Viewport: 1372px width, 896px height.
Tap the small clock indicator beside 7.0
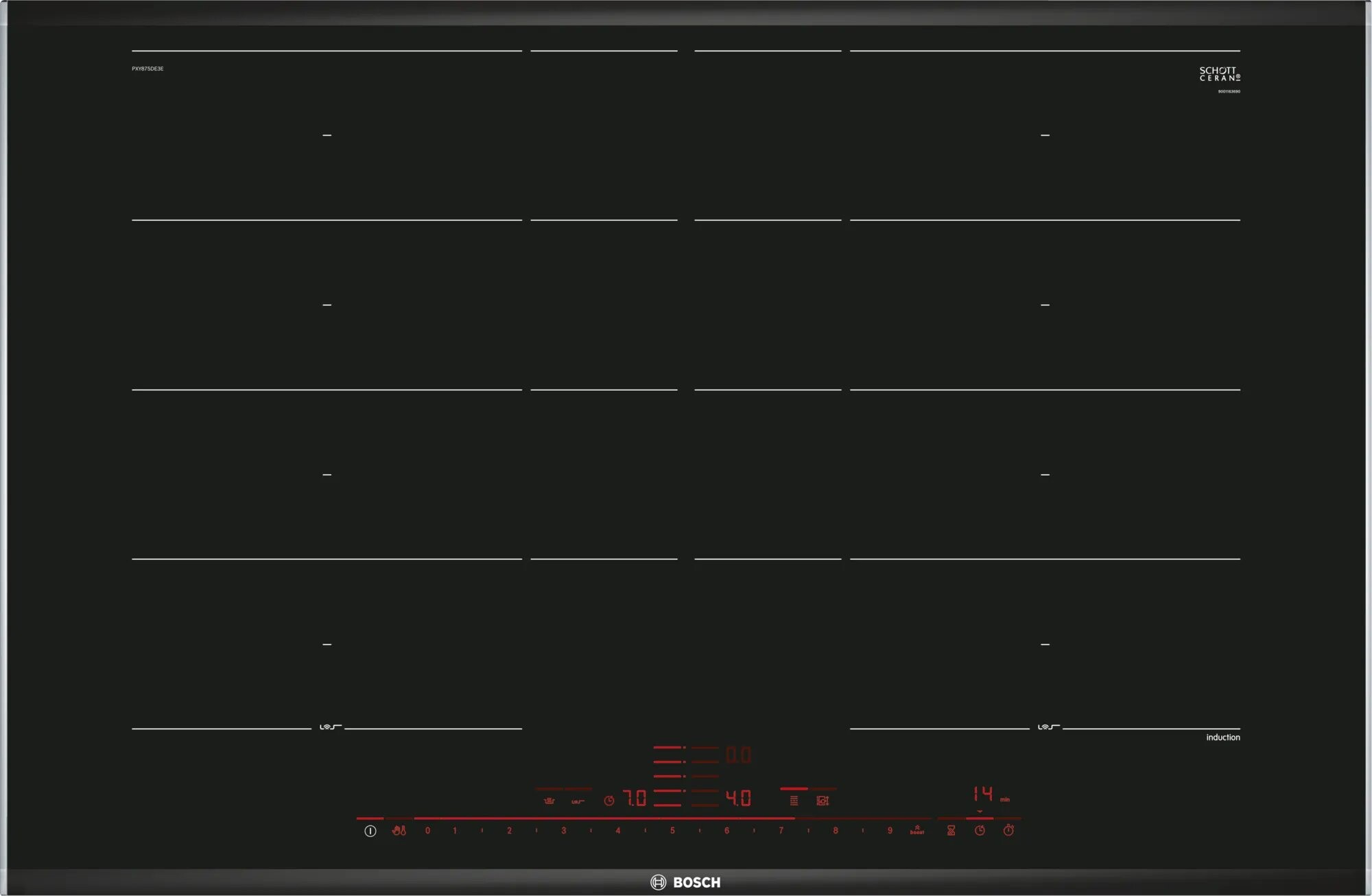(x=608, y=801)
